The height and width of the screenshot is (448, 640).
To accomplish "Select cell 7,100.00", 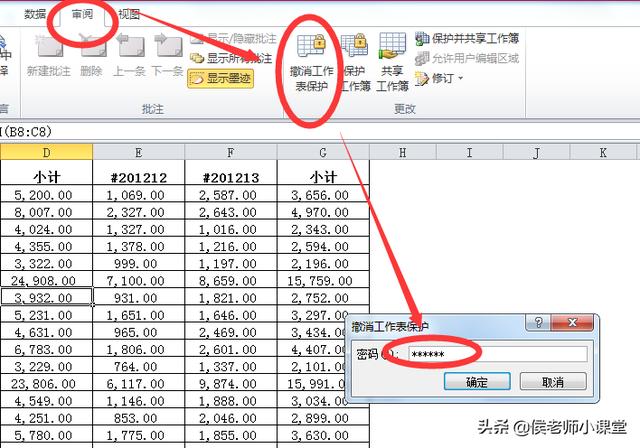I will pos(139,280).
